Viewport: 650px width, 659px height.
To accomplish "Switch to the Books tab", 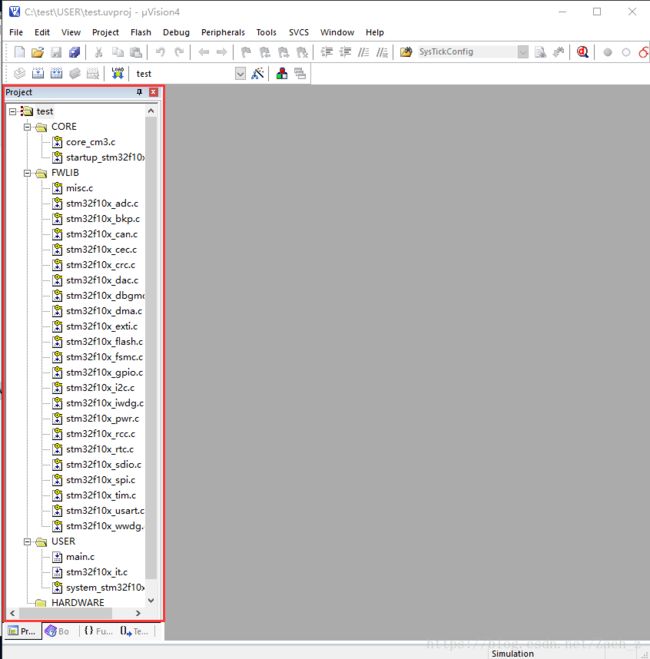I will [x=58, y=631].
